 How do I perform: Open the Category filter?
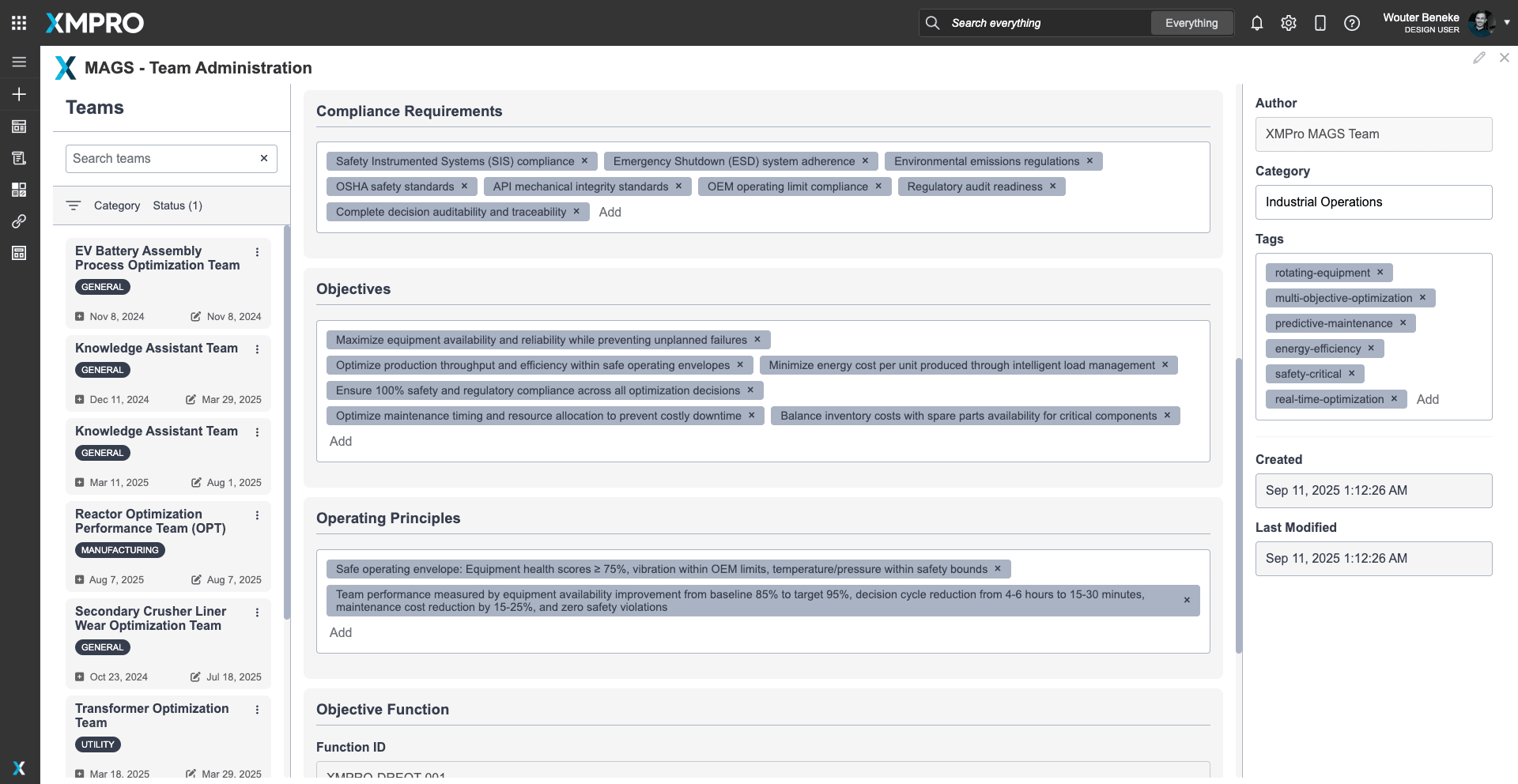(x=116, y=205)
